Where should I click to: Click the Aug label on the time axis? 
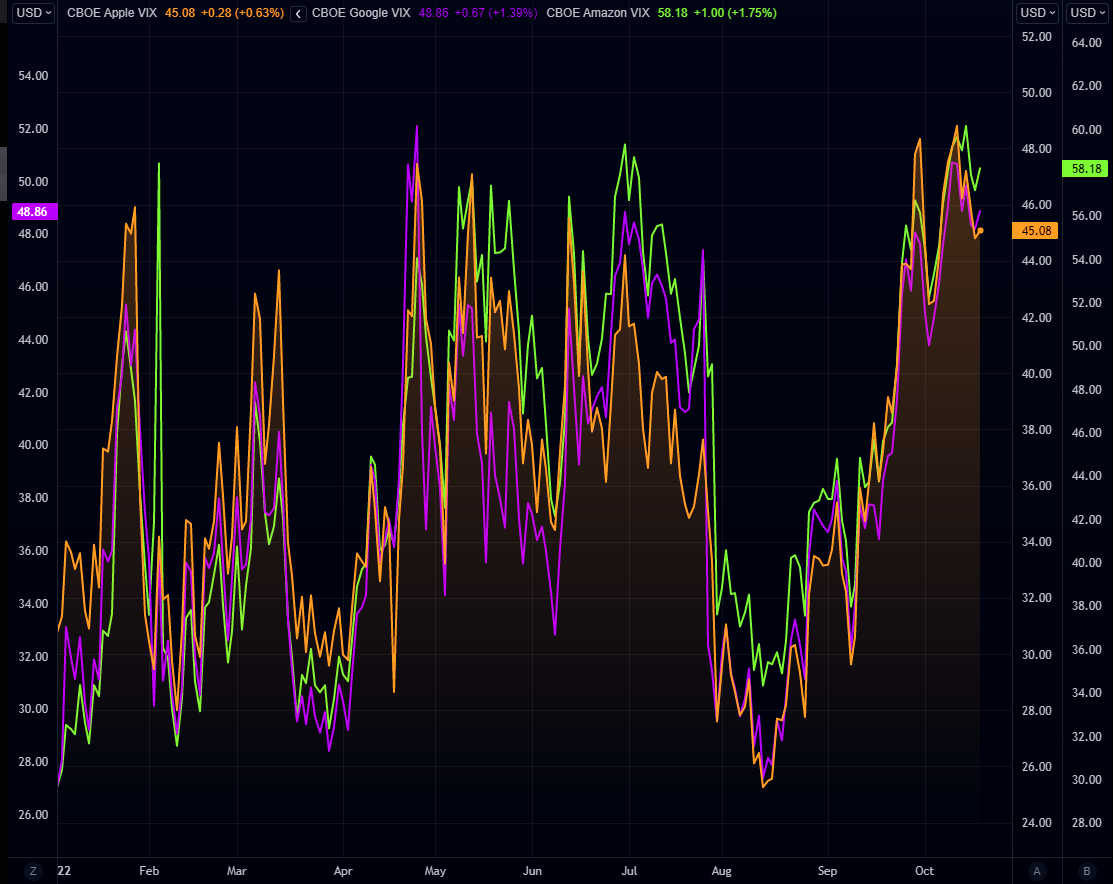coord(721,871)
